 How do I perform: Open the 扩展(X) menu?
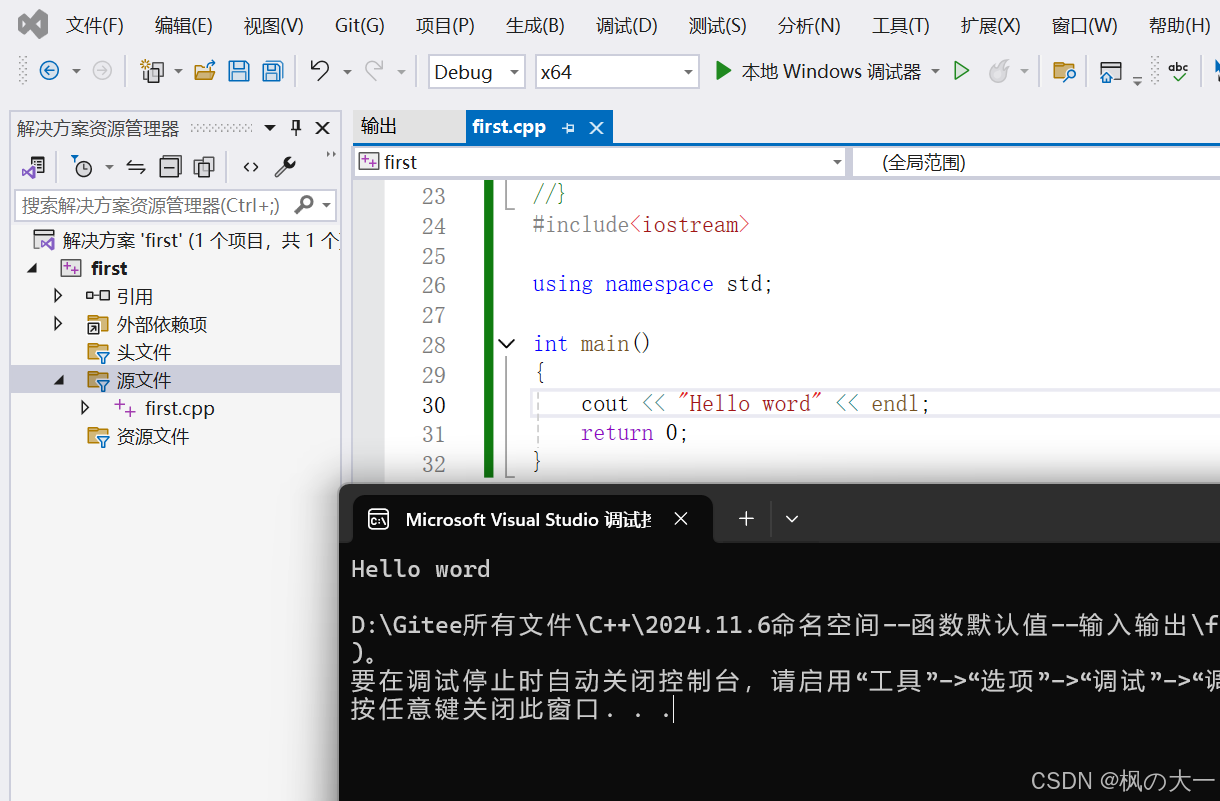[990, 25]
